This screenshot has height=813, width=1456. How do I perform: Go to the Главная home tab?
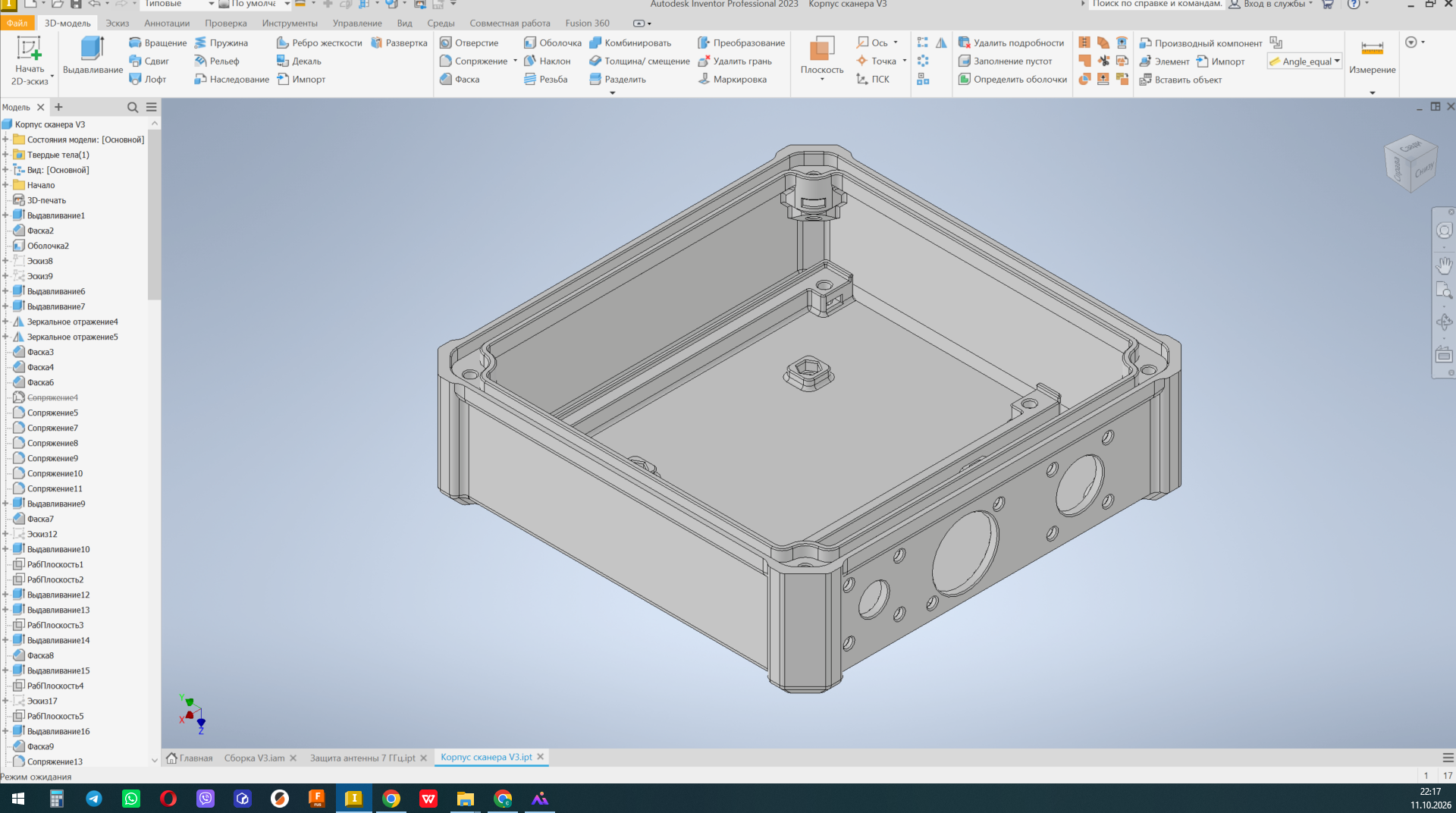click(190, 758)
